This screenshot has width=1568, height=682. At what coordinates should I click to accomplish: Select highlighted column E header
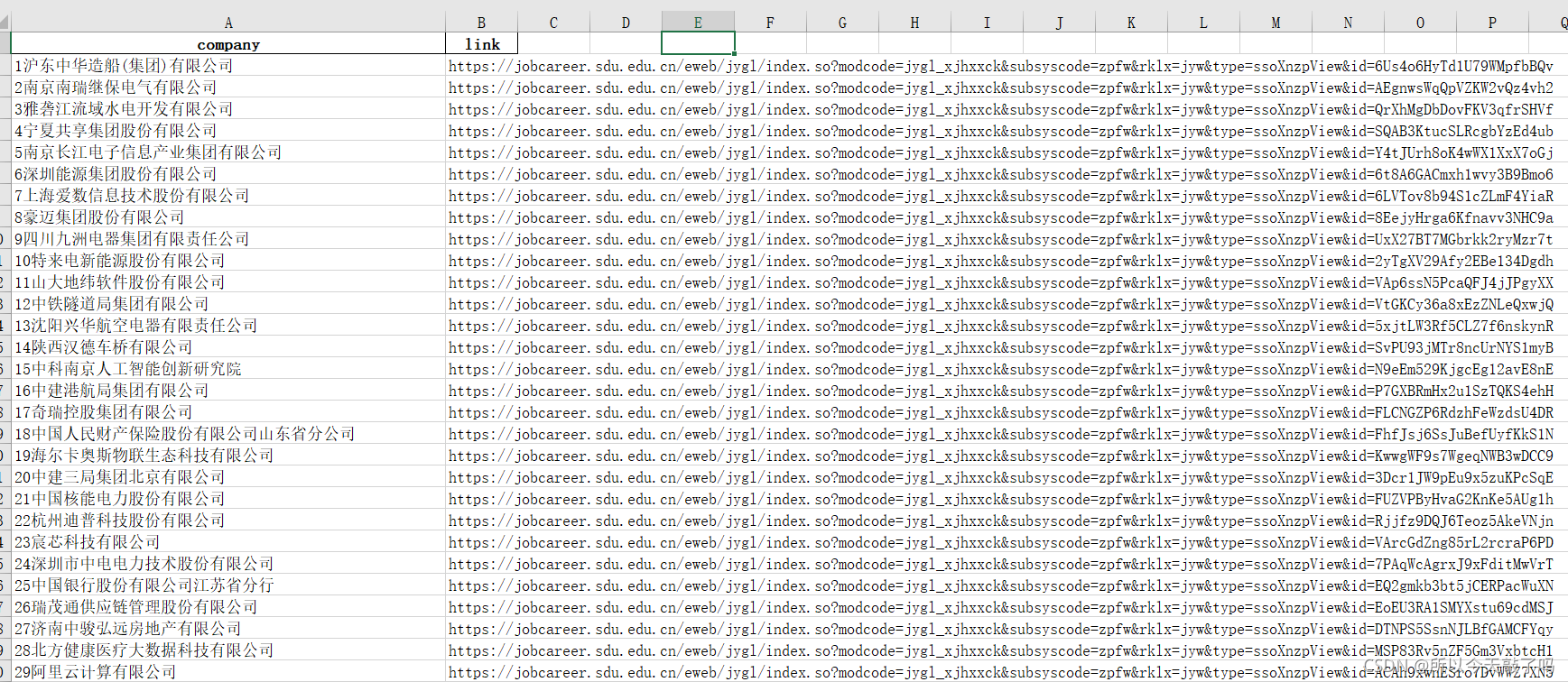point(698,23)
